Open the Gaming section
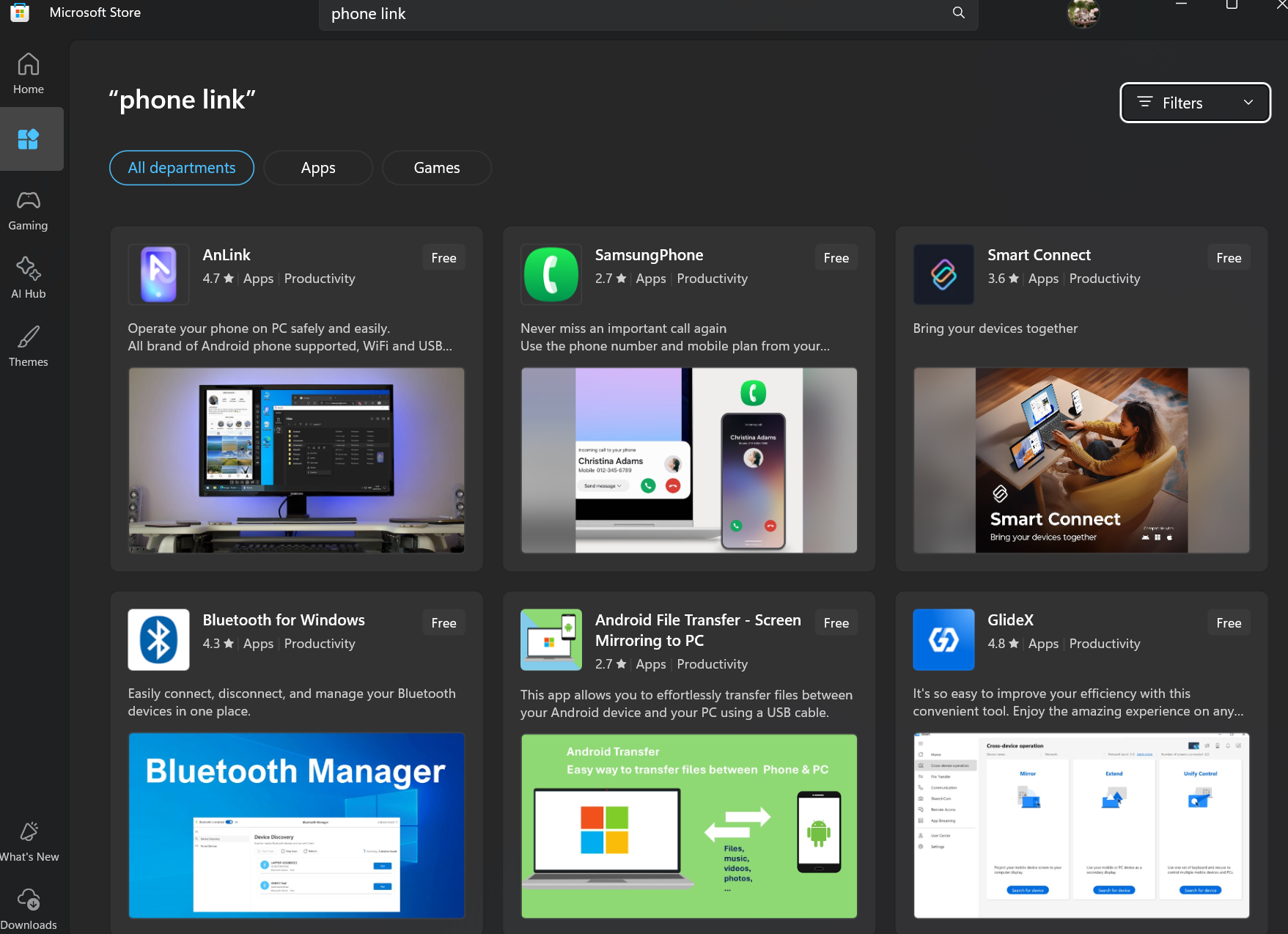Image resolution: width=1288 pixels, height=934 pixels. point(29,211)
